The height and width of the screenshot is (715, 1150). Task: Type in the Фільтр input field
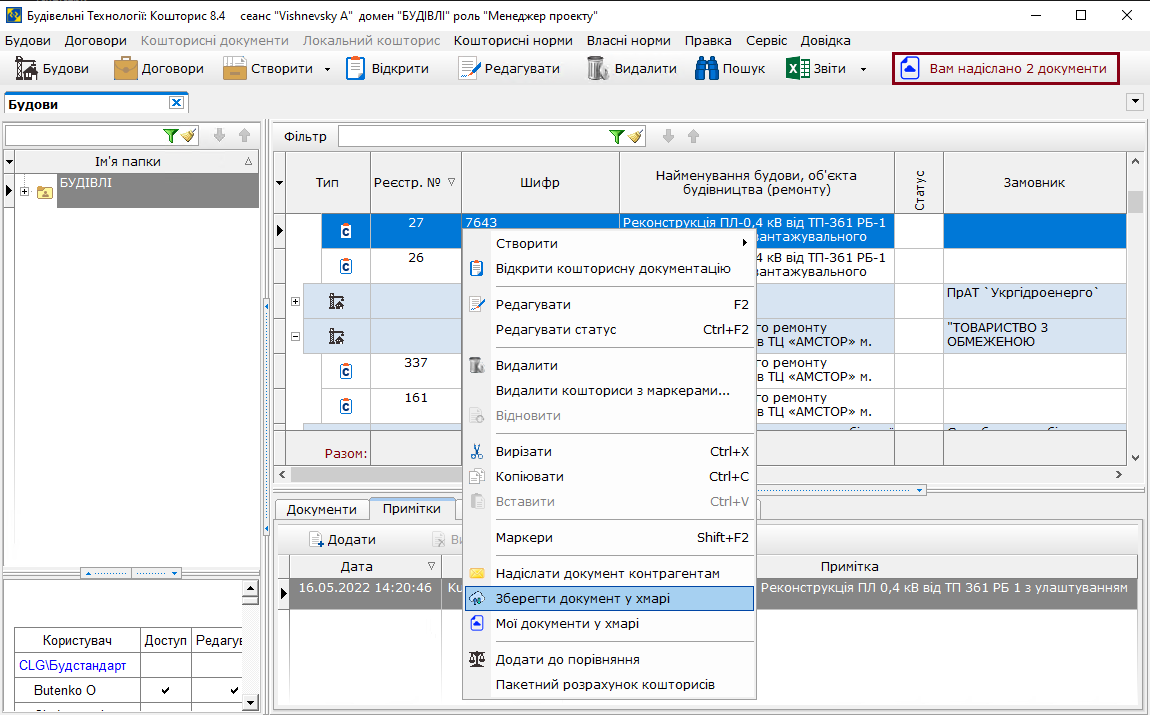pyautogui.click(x=472, y=136)
